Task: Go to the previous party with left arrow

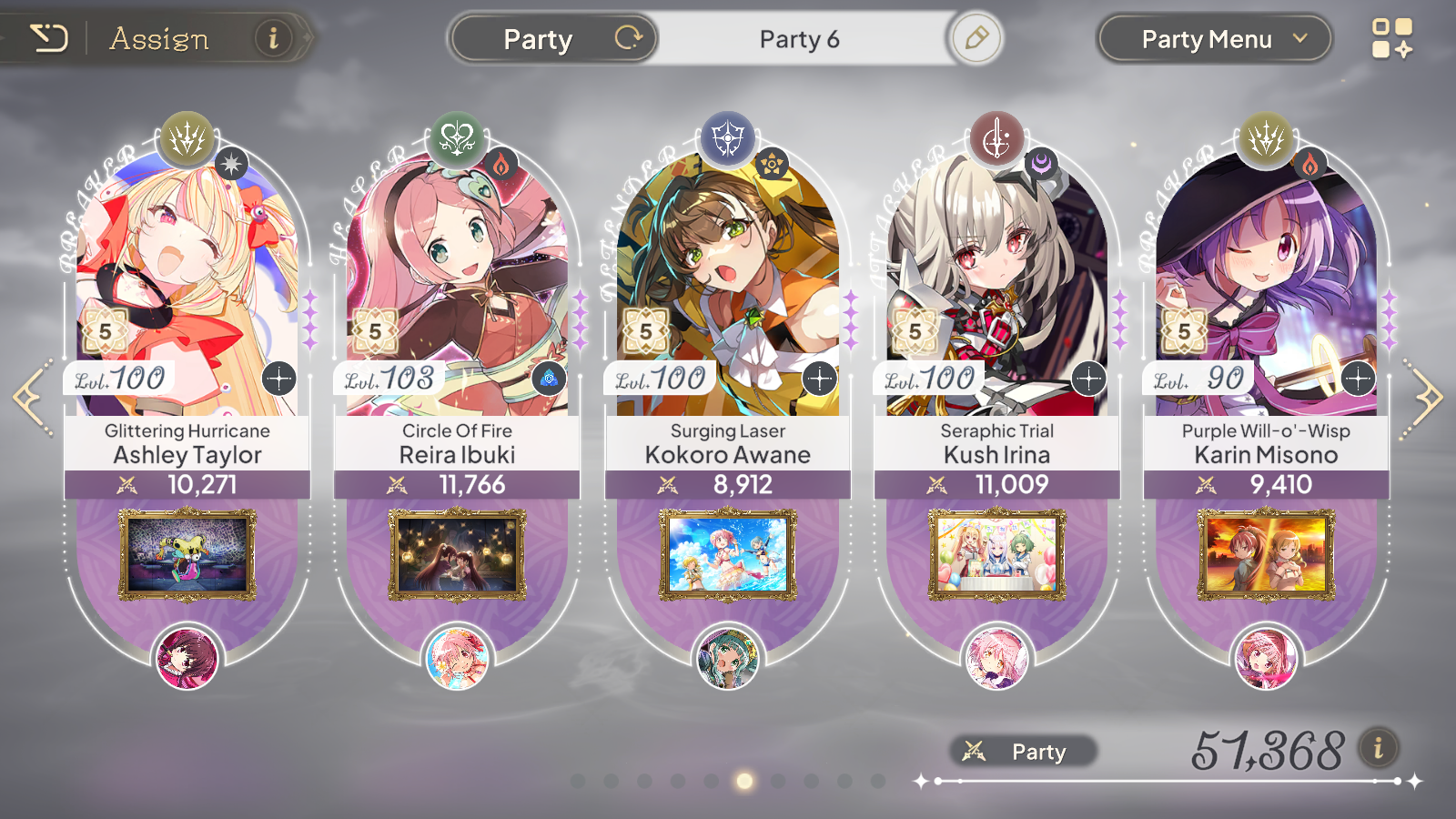Action: click(x=33, y=398)
